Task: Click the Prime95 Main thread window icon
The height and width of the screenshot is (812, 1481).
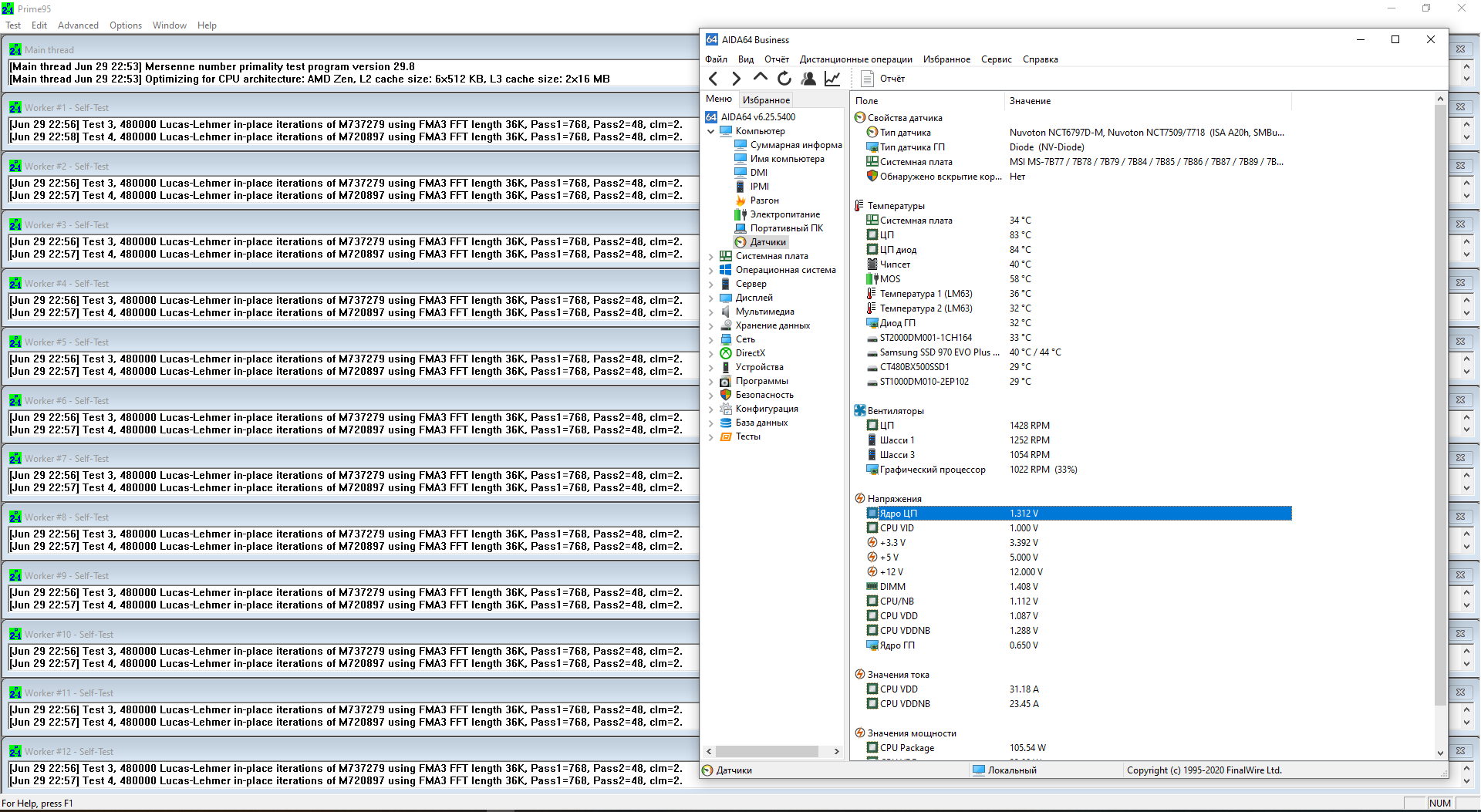Action: click(15, 49)
